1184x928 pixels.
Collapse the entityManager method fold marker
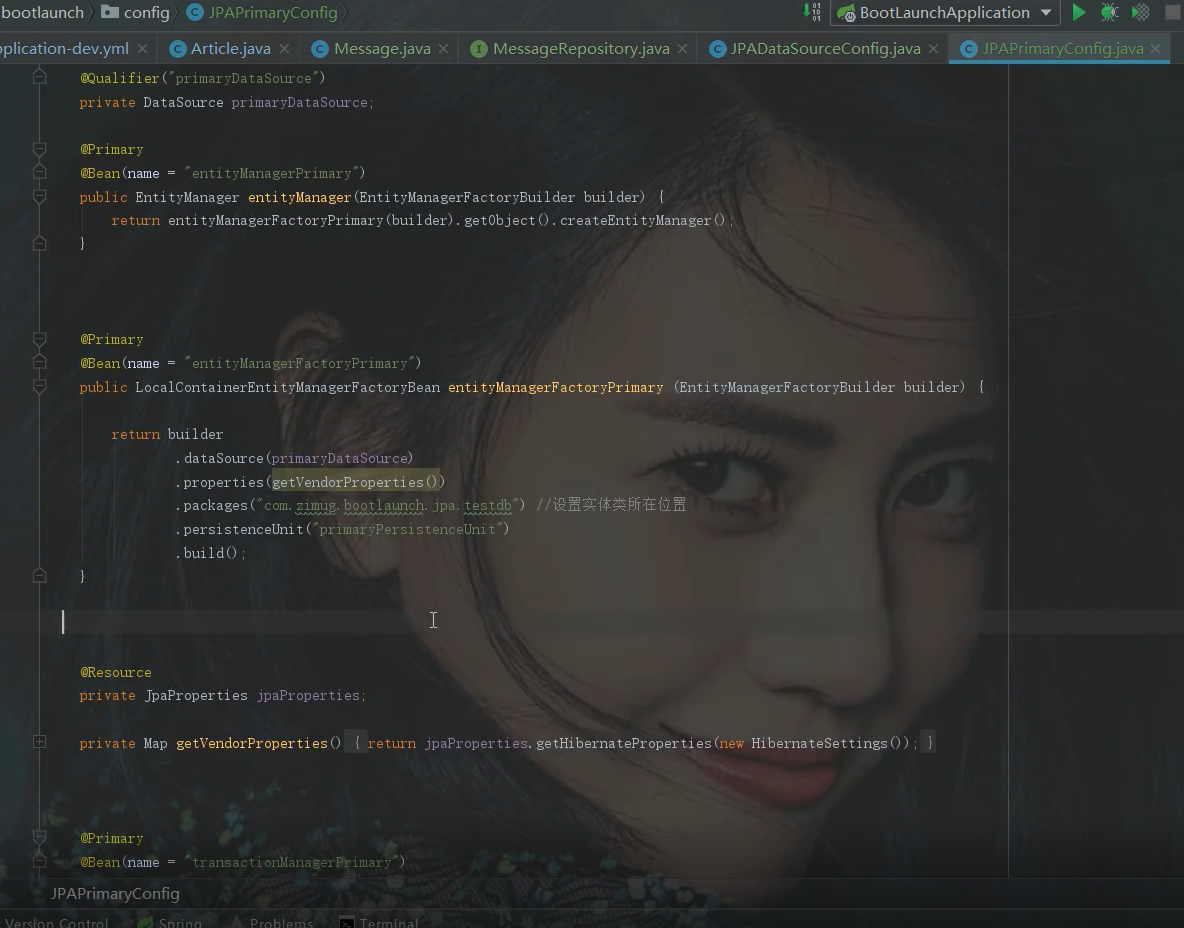tap(40, 196)
